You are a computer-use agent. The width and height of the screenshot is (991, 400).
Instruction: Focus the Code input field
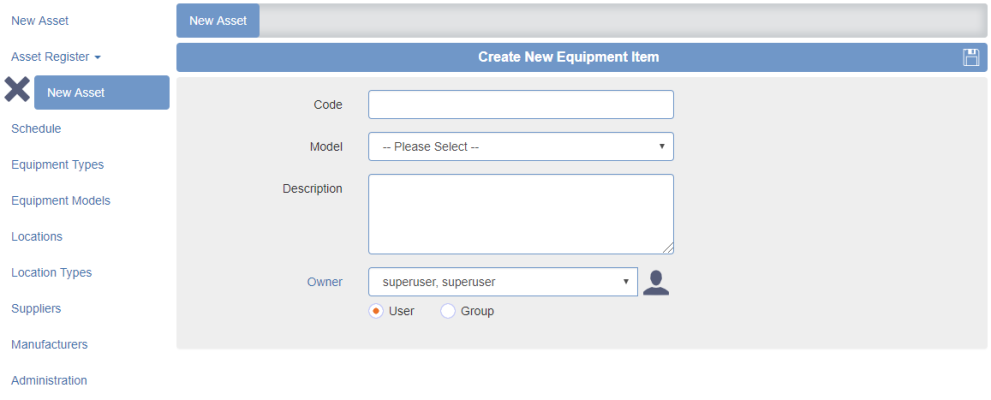(x=521, y=104)
